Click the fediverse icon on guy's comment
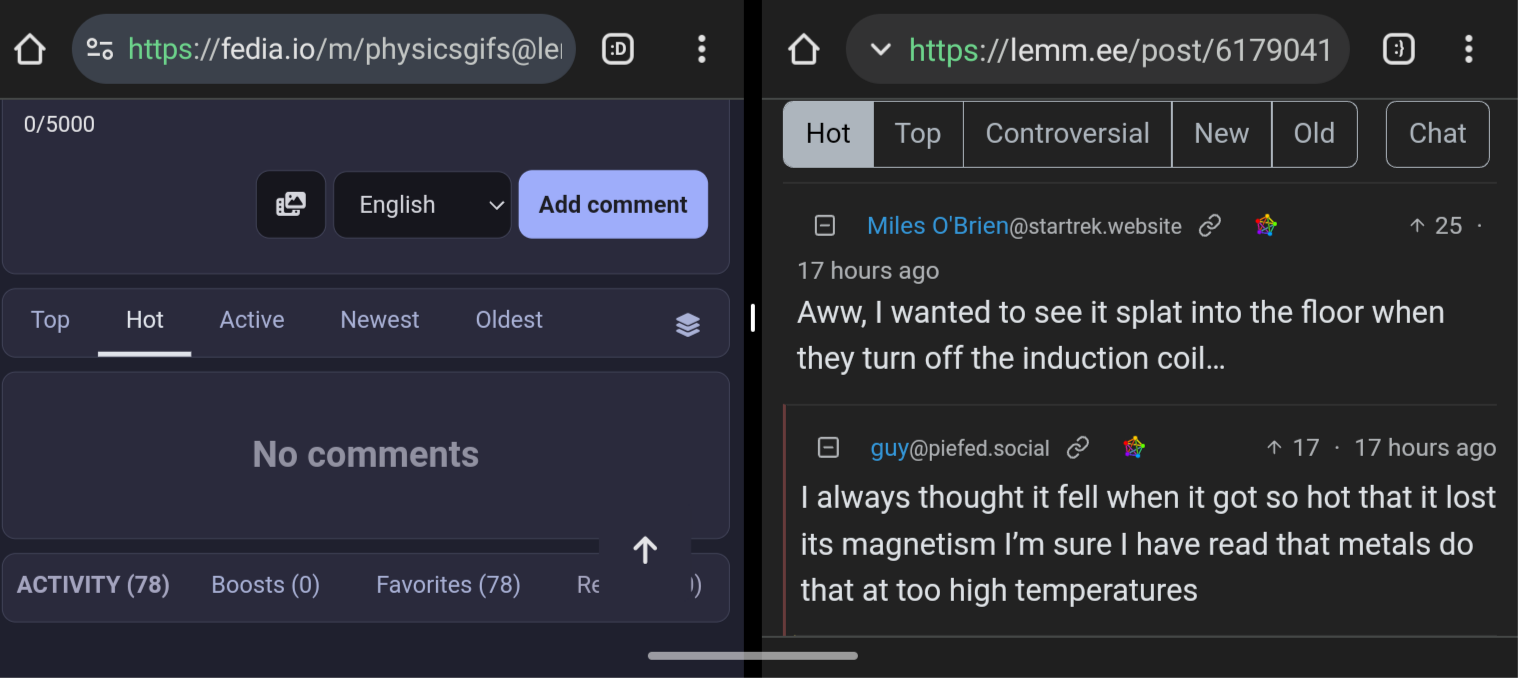This screenshot has height=678, width=1518. point(1133,448)
